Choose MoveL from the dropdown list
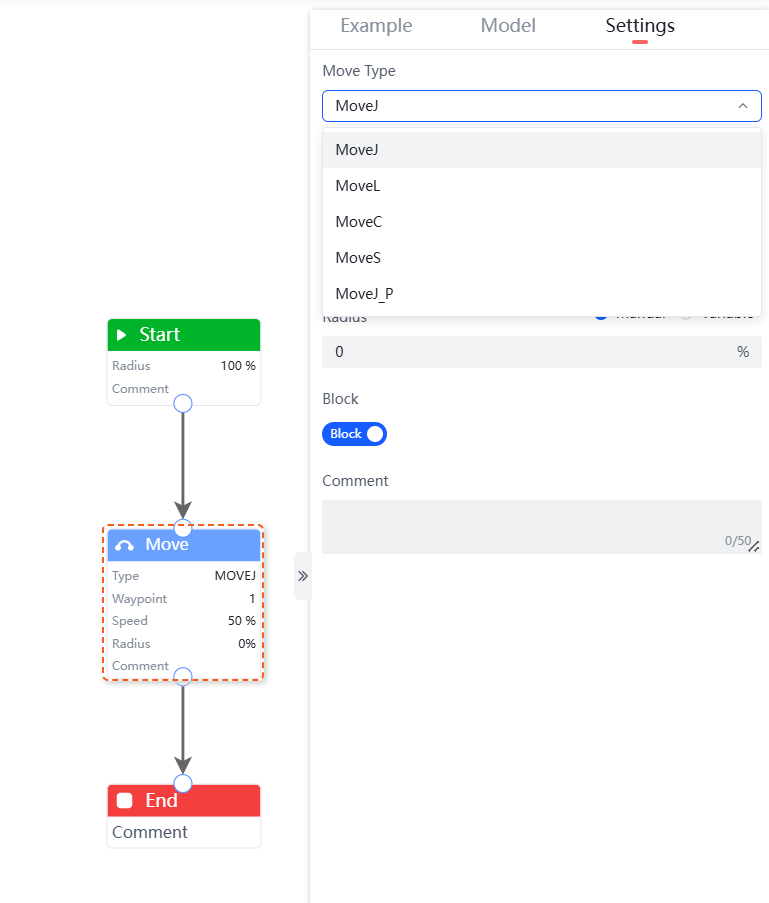The image size is (769, 903). [358, 186]
